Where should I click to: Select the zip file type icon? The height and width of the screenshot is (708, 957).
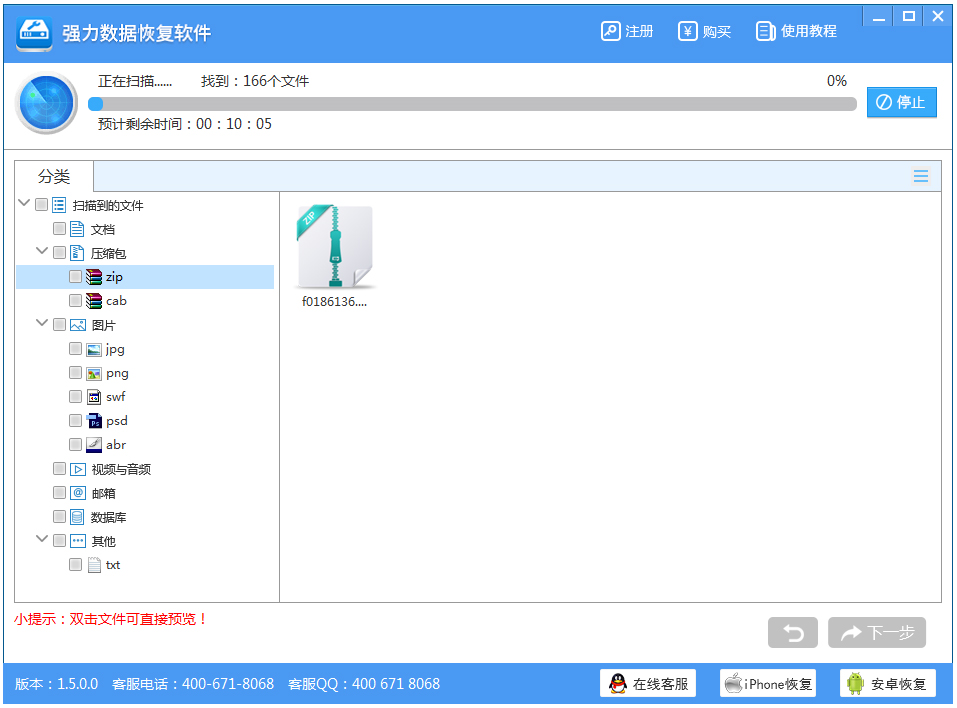95,277
